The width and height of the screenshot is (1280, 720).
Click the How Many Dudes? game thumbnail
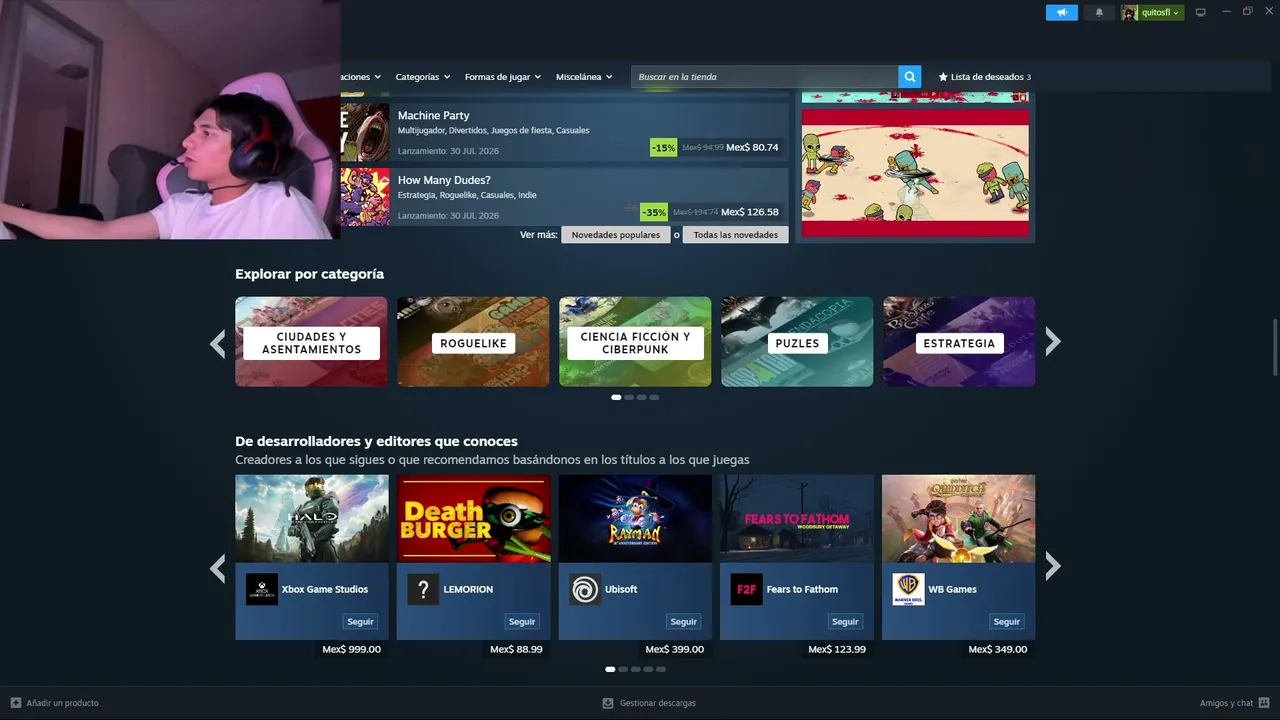coord(365,197)
